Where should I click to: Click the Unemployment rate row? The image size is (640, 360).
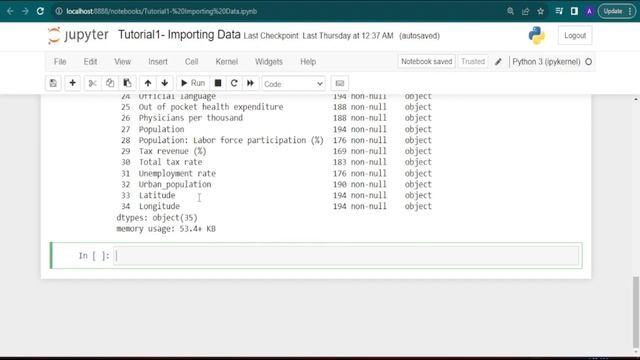click(x=276, y=173)
